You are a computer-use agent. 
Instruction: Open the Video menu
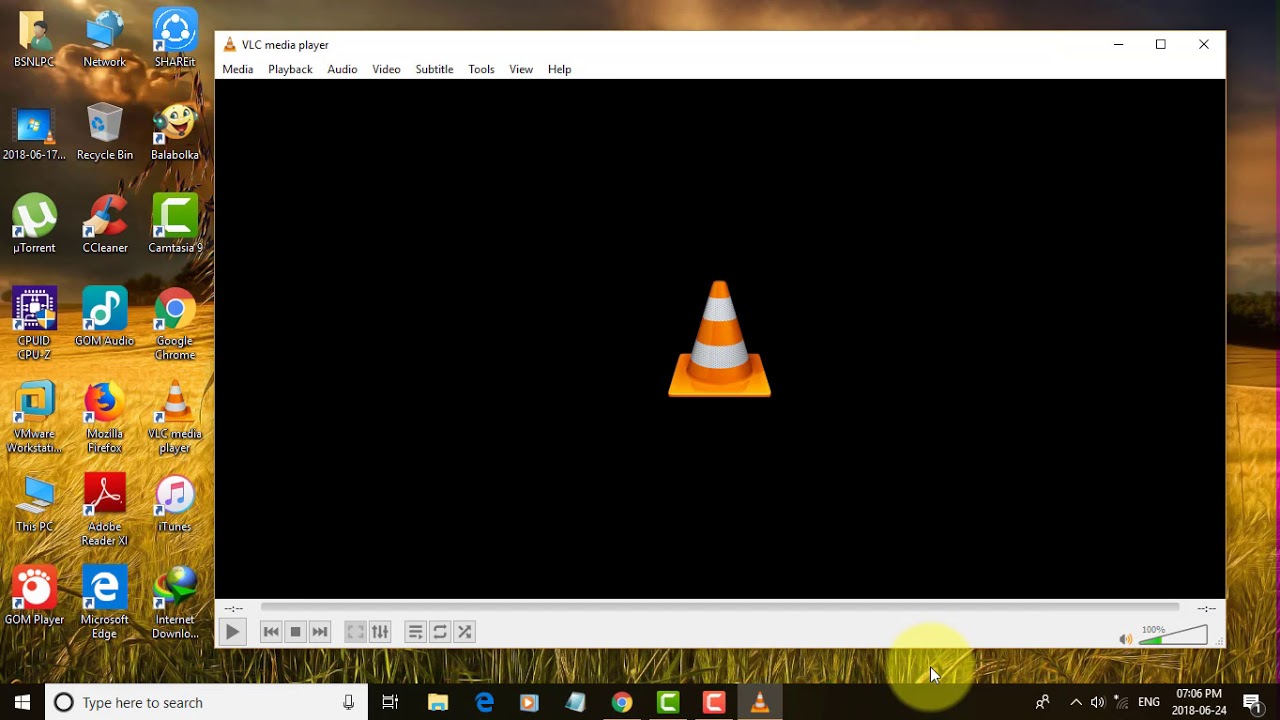point(386,69)
